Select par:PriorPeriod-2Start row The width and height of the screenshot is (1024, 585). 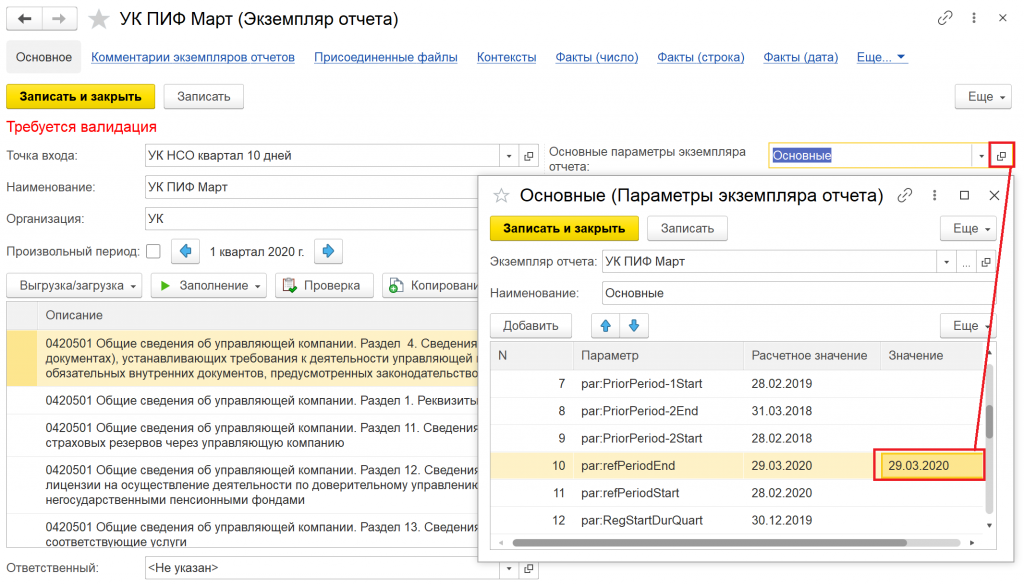(738, 439)
